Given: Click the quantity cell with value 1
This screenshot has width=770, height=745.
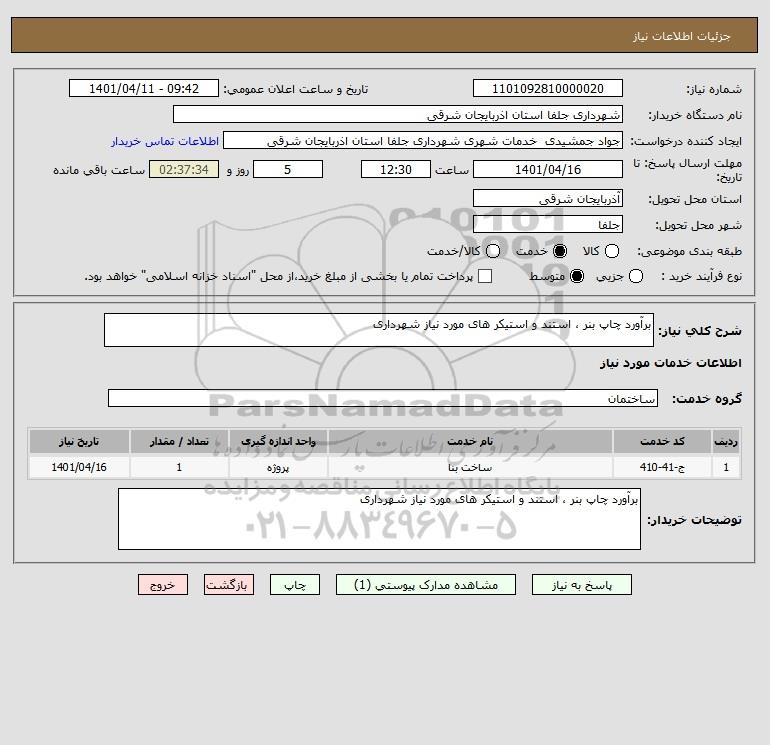Looking at the screenshot, I should coord(179,467).
